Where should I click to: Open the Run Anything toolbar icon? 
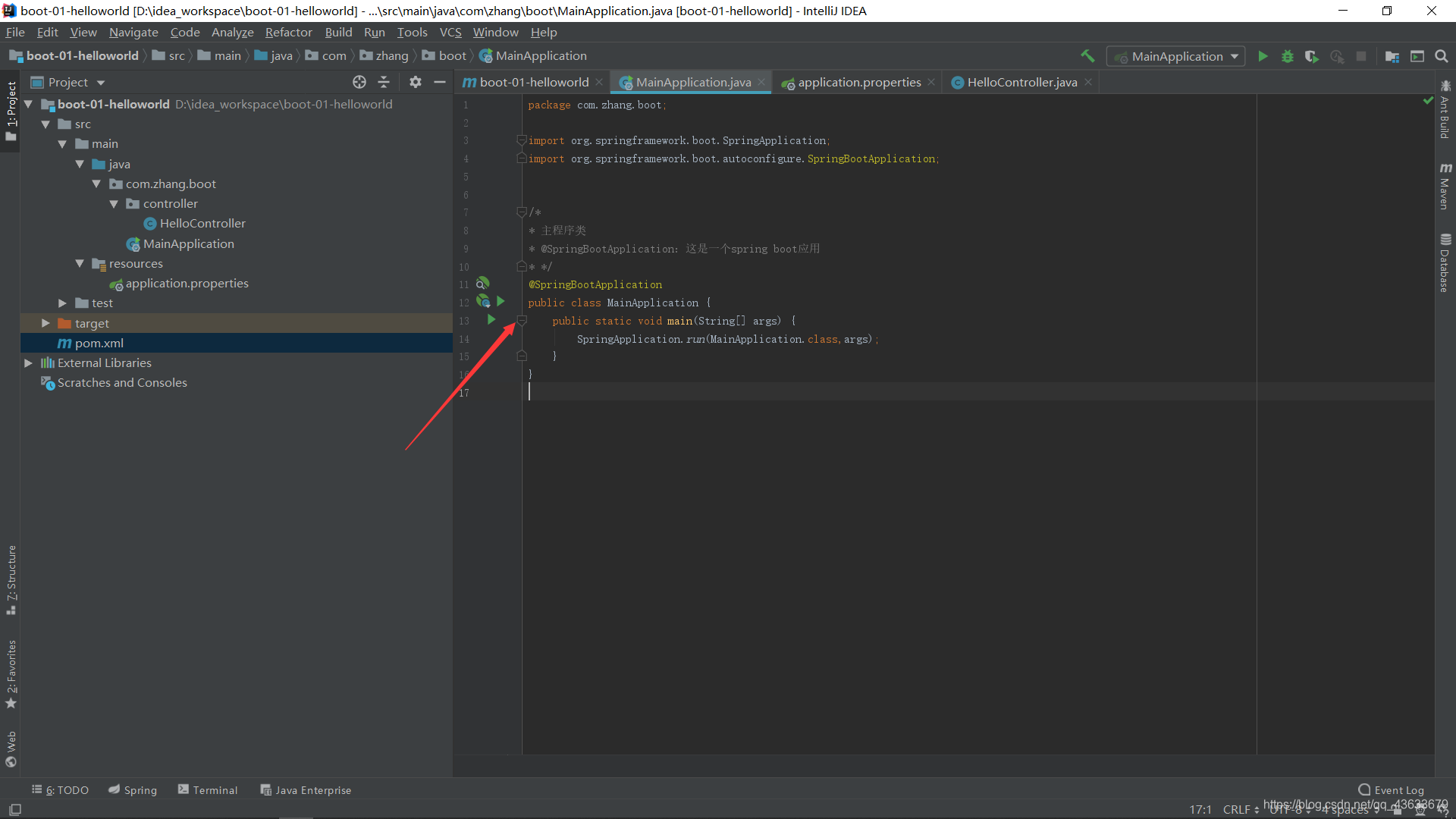coord(1417,56)
